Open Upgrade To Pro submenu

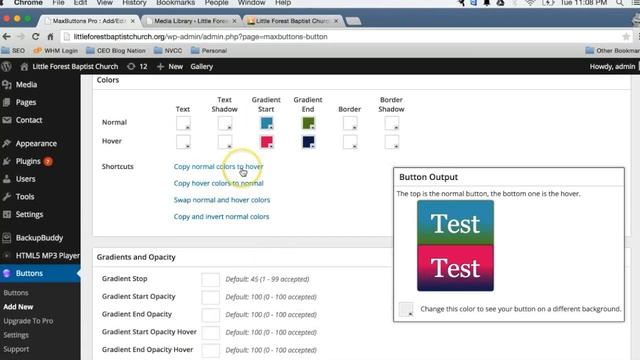click(28, 321)
